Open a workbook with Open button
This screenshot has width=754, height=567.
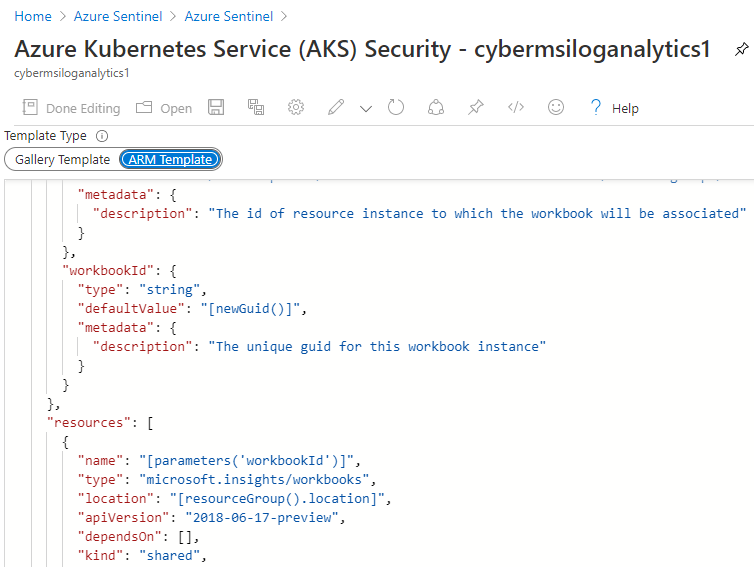[x=164, y=108]
